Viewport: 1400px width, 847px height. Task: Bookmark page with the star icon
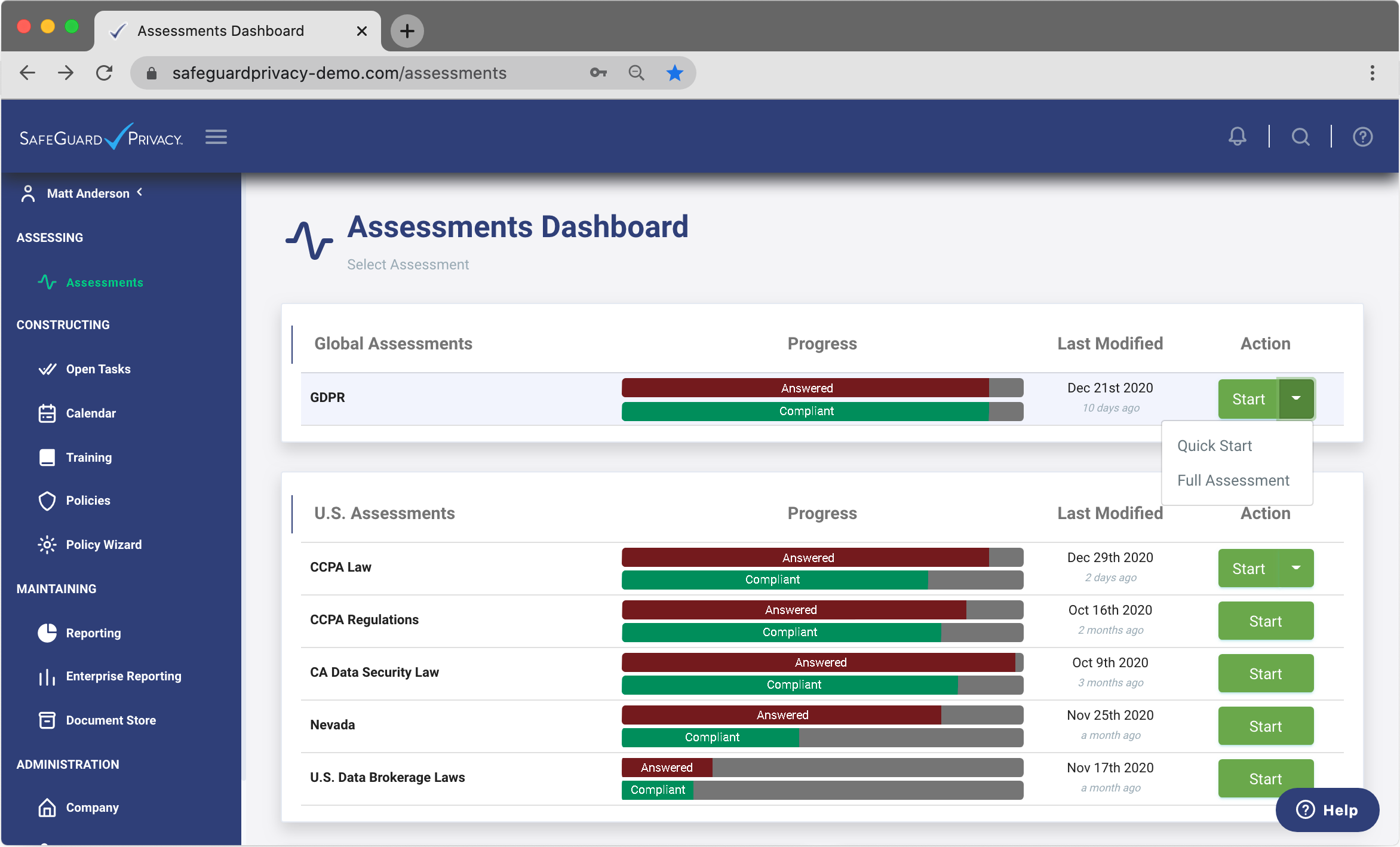click(x=674, y=73)
